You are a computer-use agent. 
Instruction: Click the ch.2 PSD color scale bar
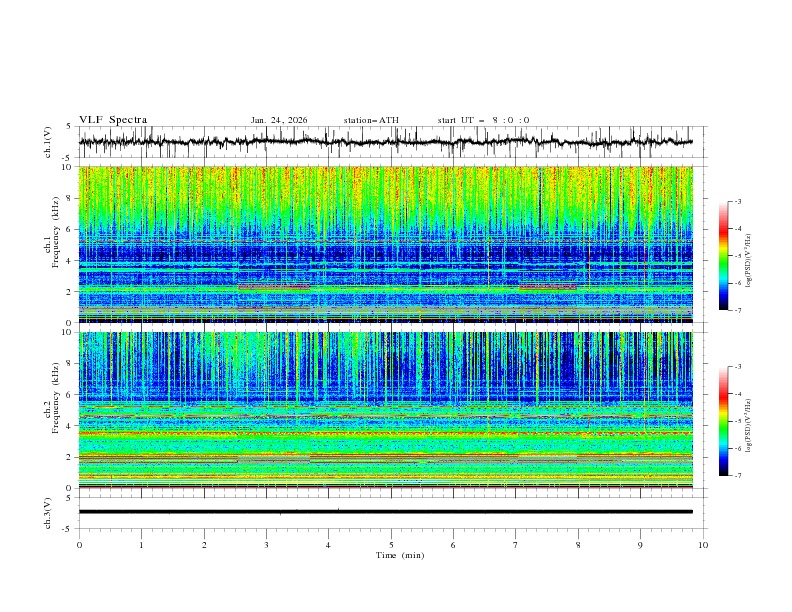click(x=724, y=421)
